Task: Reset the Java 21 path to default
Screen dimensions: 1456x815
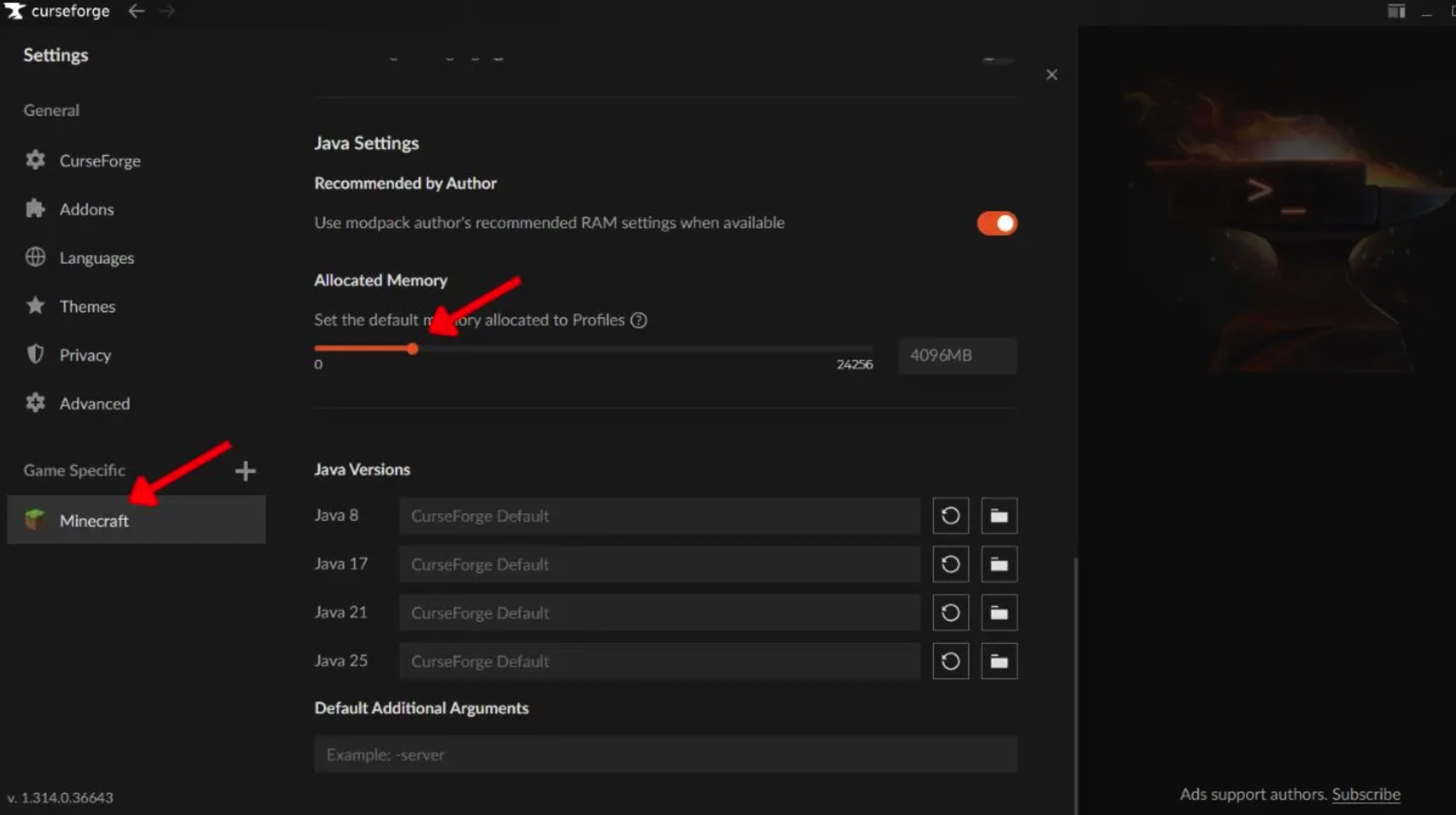Action: pyautogui.click(x=950, y=613)
